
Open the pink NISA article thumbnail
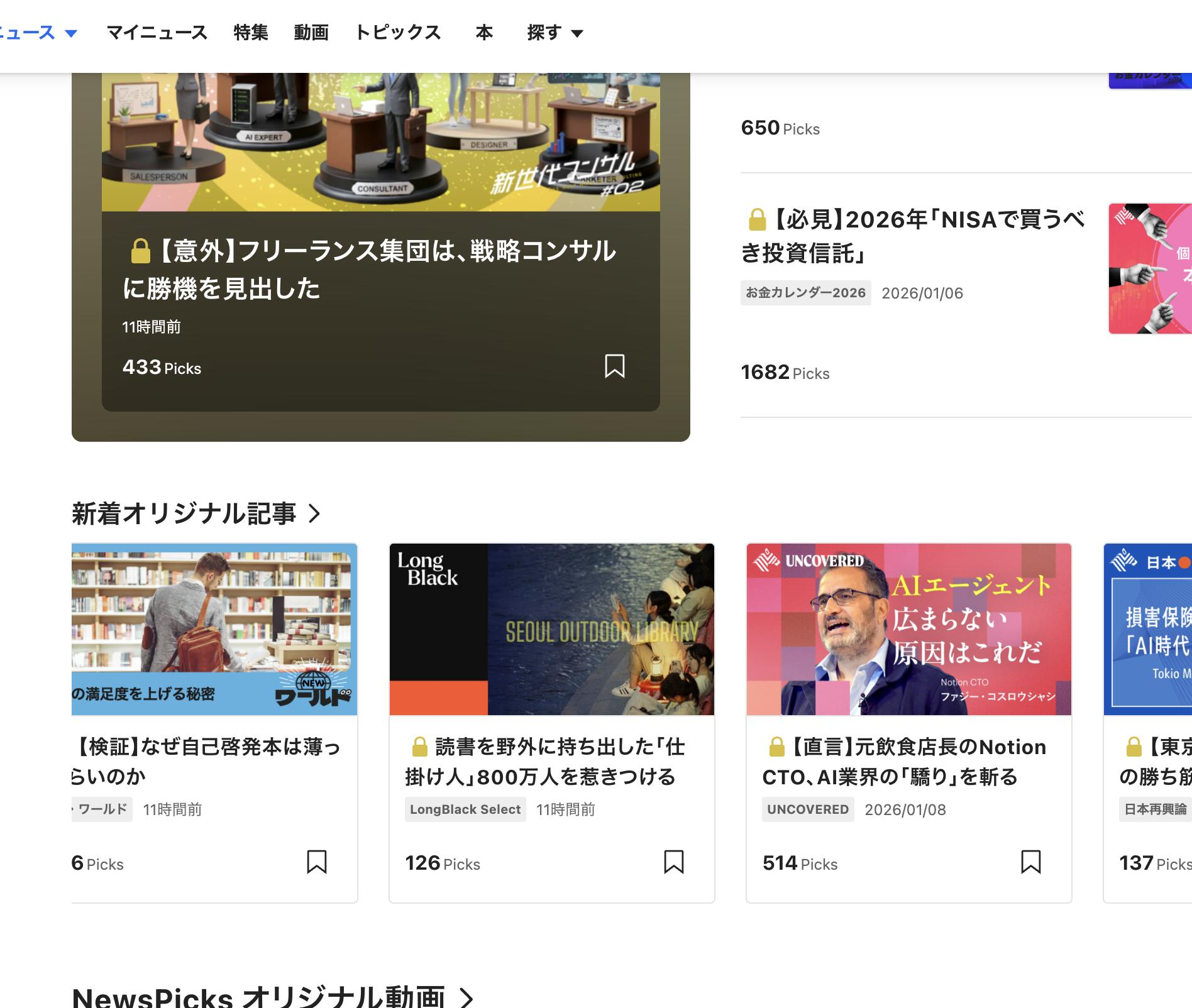coord(1151,268)
